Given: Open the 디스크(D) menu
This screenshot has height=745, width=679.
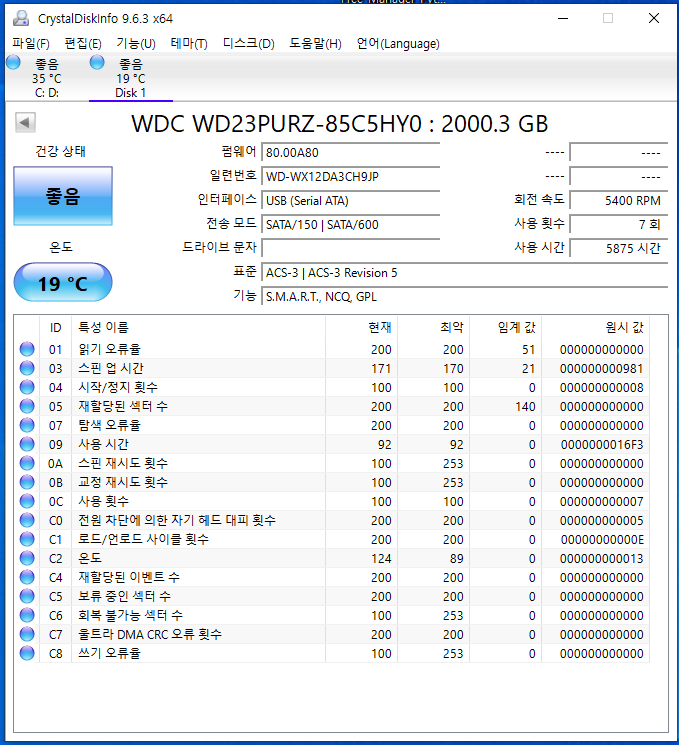Looking at the screenshot, I should 249,44.
